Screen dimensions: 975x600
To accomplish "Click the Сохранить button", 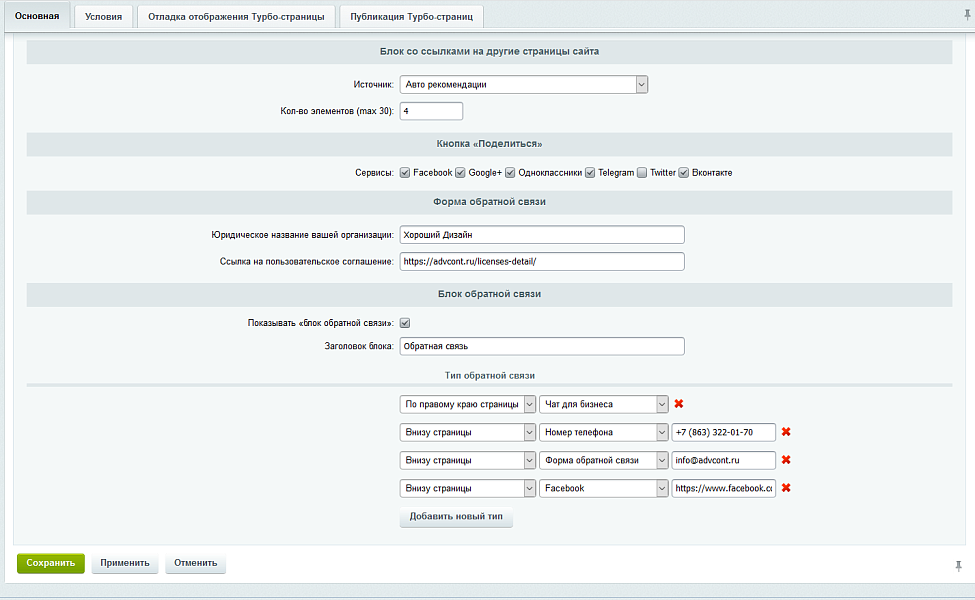I will [x=51, y=563].
